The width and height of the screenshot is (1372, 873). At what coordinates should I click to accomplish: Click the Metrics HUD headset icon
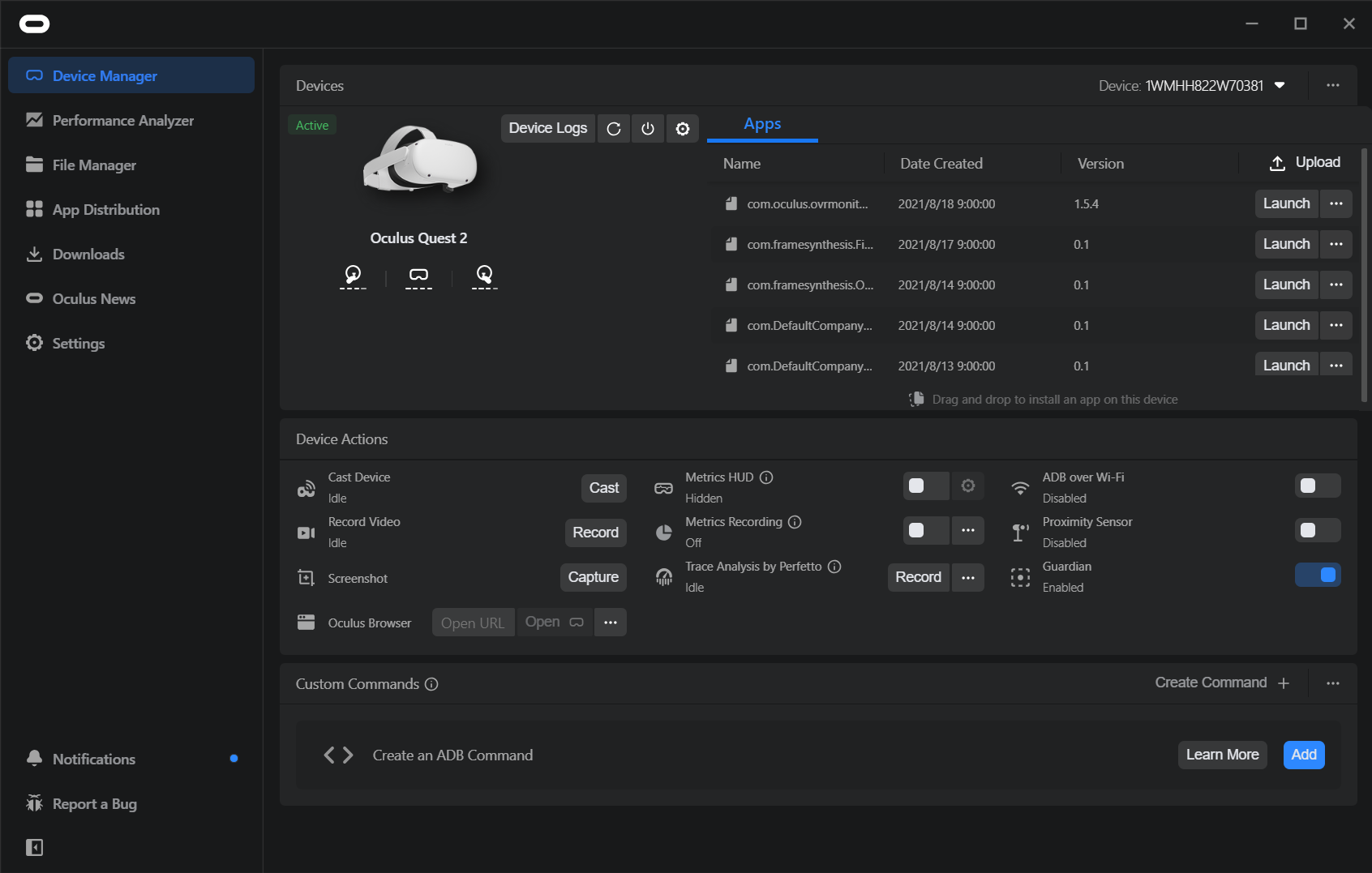pos(663,488)
